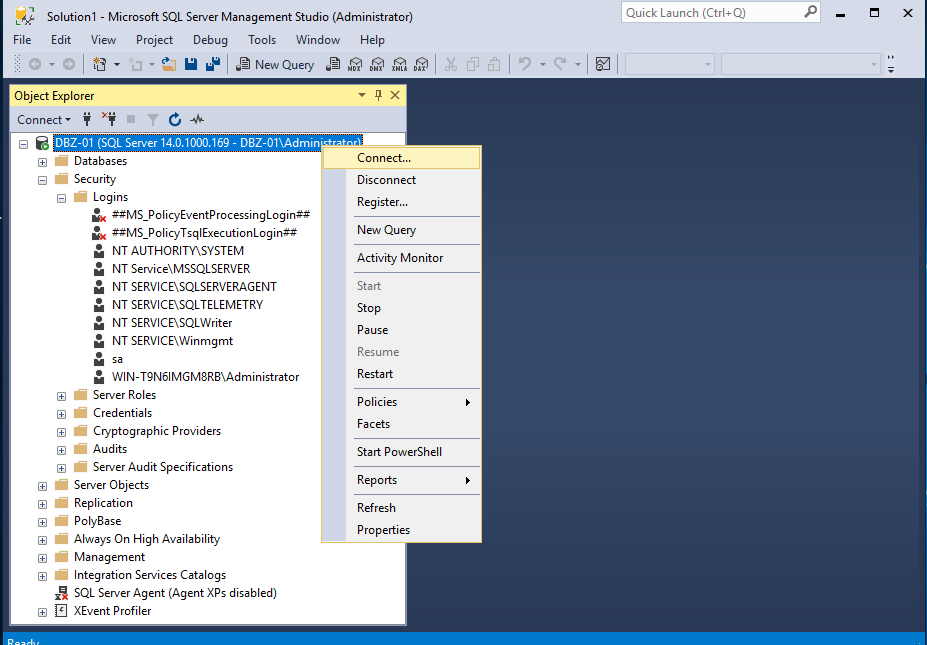The image size is (927, 645).
Task: Pin the Object Explorer panel
Action: pyautogui.click(x=378, y=95)
